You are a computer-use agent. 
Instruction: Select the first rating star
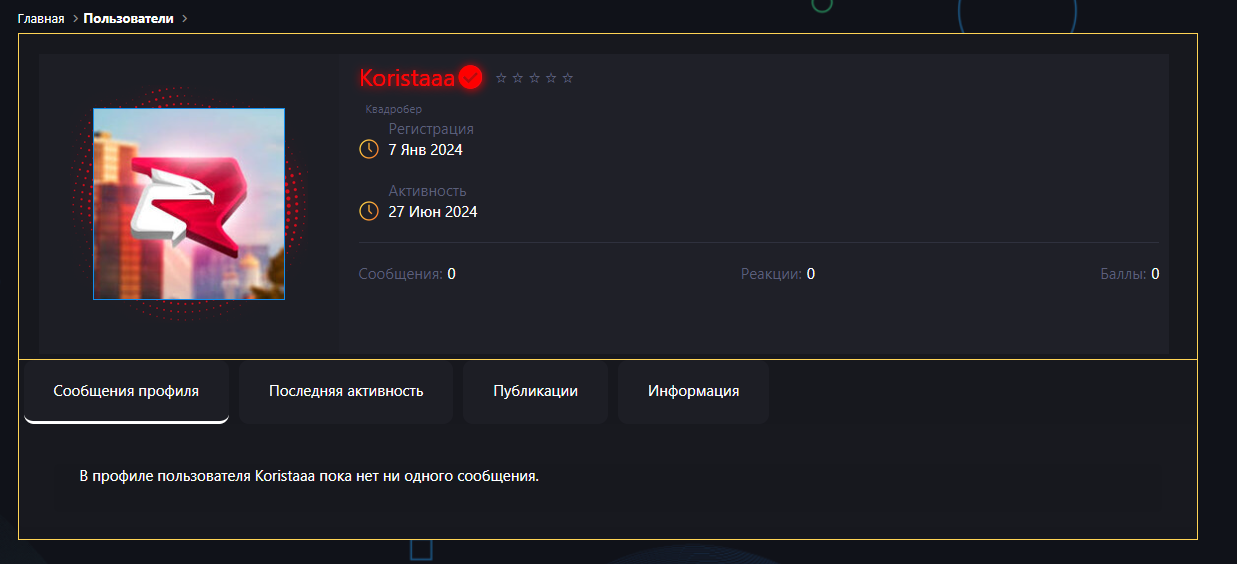501,78
